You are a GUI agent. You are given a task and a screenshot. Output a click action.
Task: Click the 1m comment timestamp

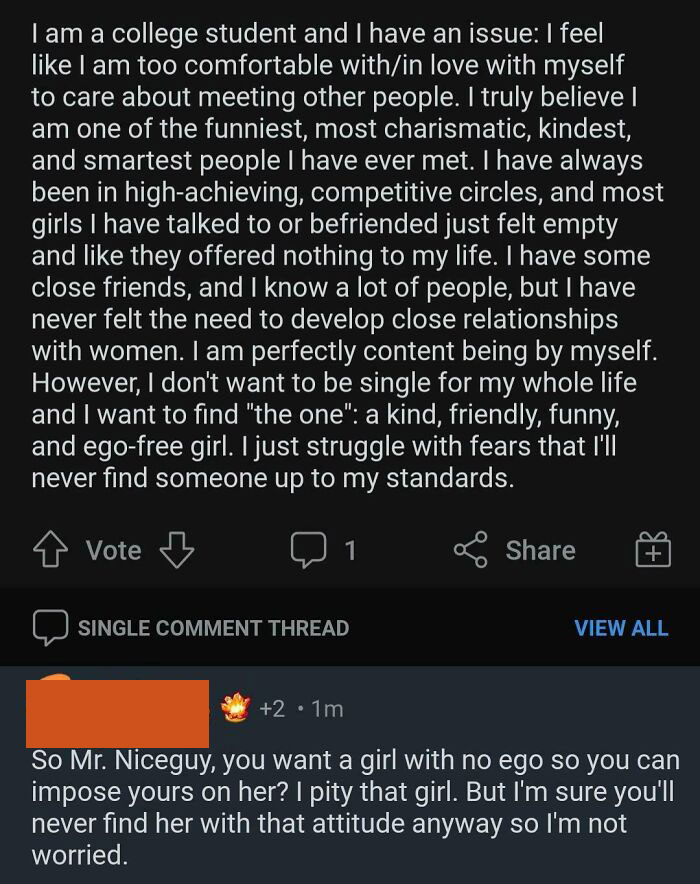click(x=326, y=709)
